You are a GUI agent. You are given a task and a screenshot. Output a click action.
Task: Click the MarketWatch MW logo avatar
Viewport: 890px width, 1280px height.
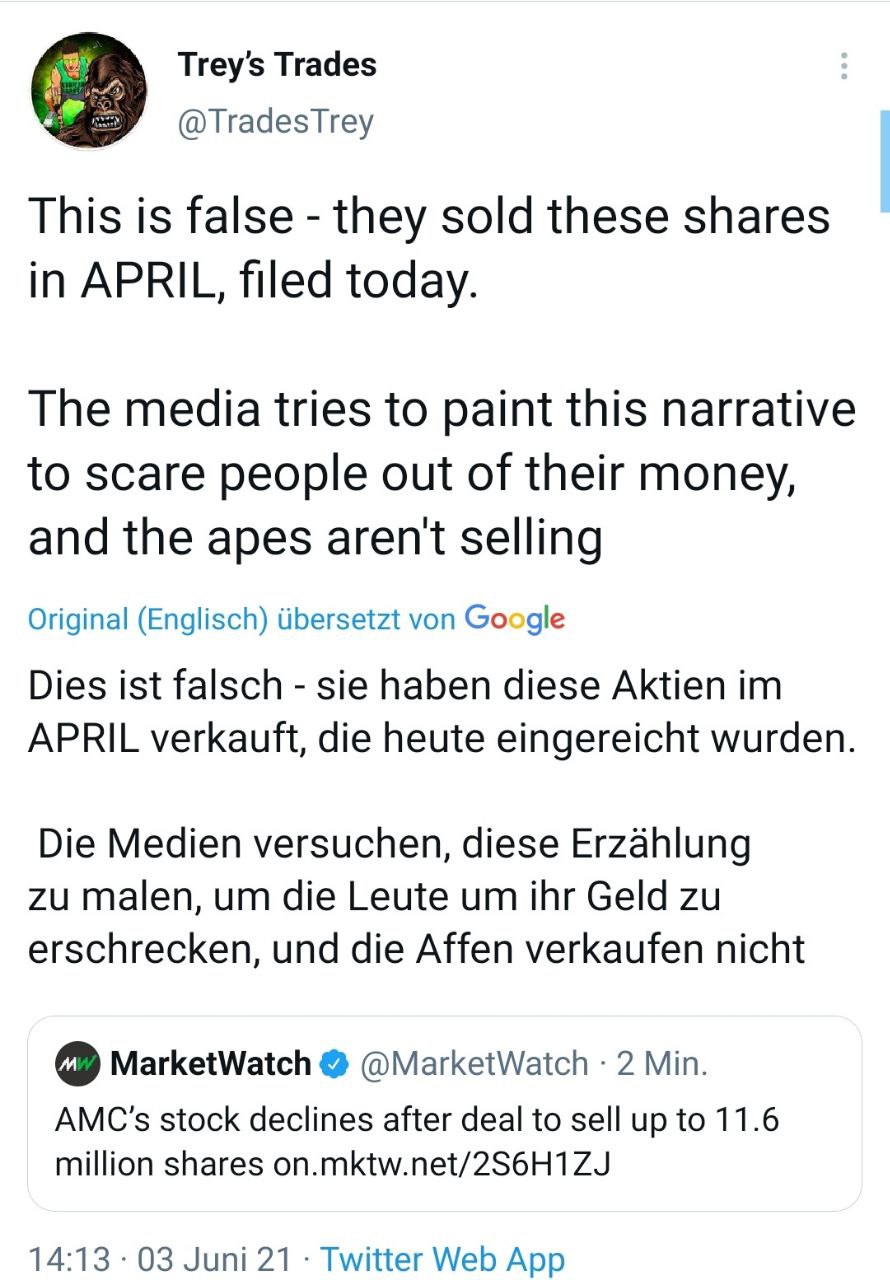(78, 1062)
